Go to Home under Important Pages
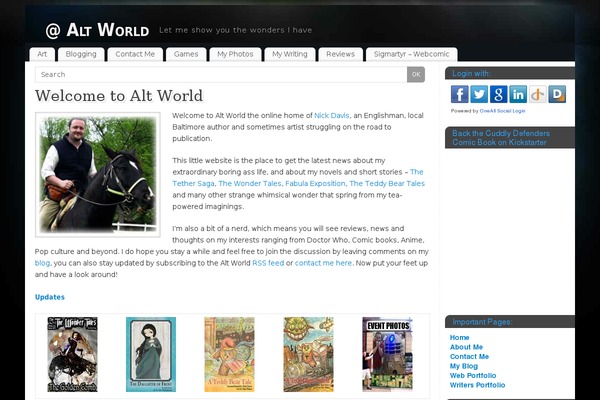 pyautogui.click(x=460, y=338)
